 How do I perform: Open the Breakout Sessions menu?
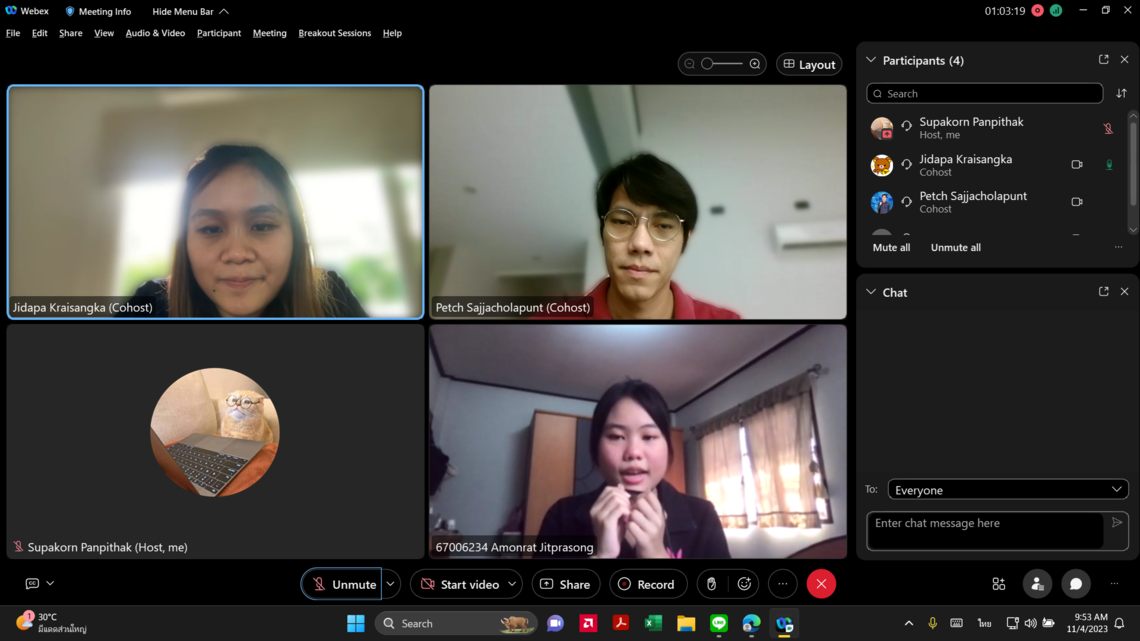click(x=334, y=33)
